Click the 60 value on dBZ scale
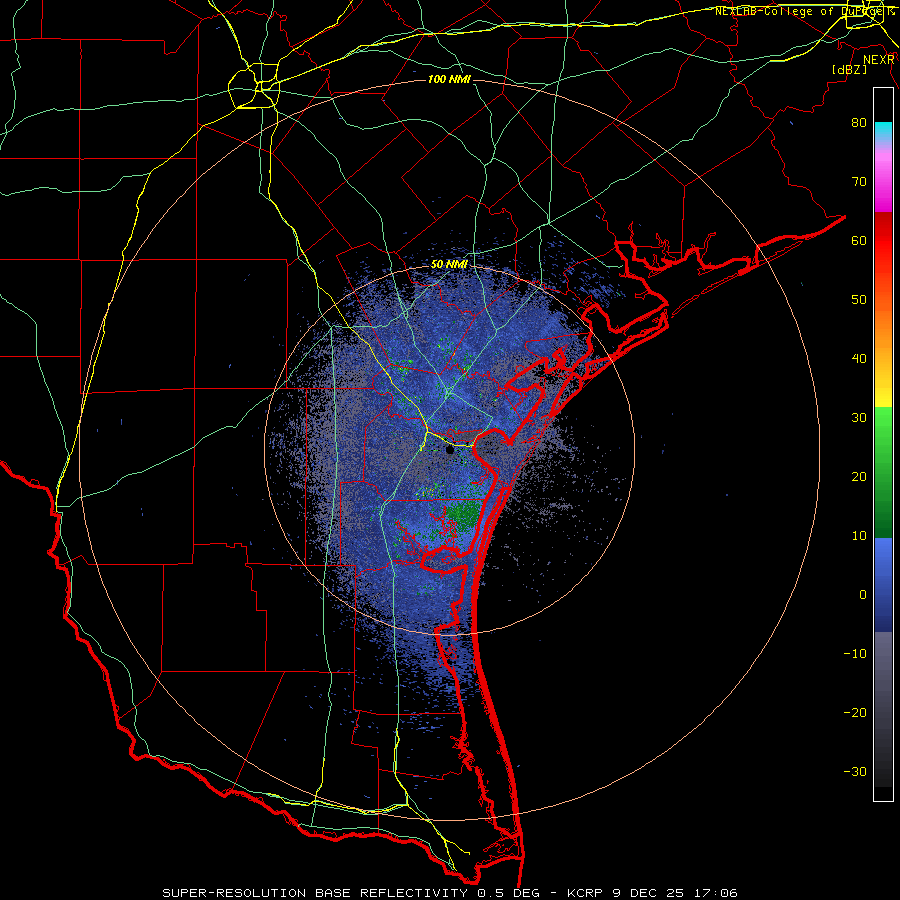900x900 pixels. [x=859, y=240]
